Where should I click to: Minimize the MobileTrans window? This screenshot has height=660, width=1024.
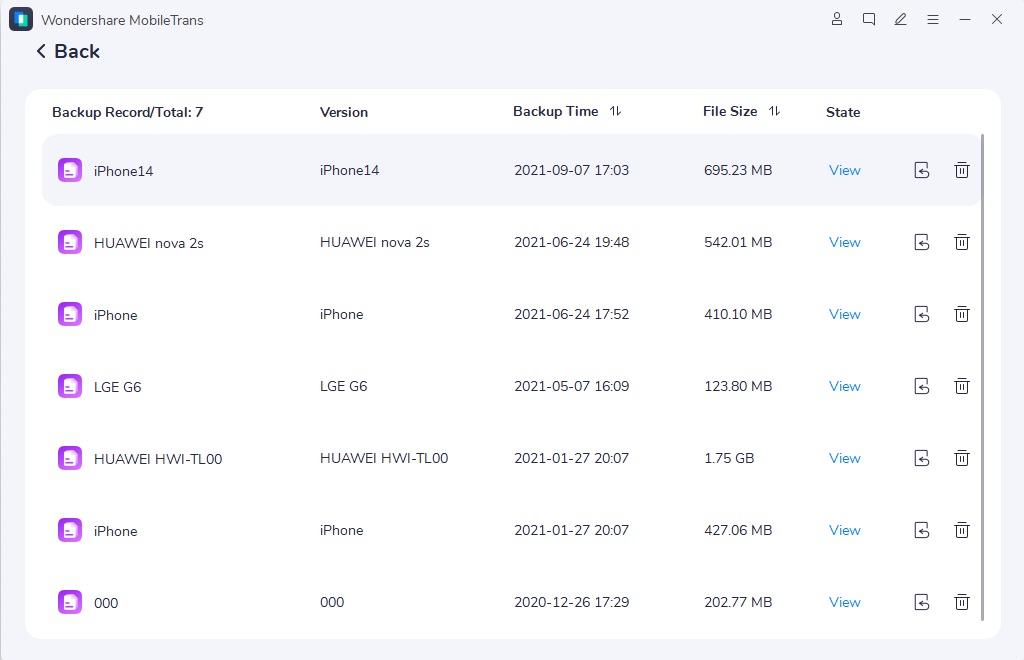965,20
